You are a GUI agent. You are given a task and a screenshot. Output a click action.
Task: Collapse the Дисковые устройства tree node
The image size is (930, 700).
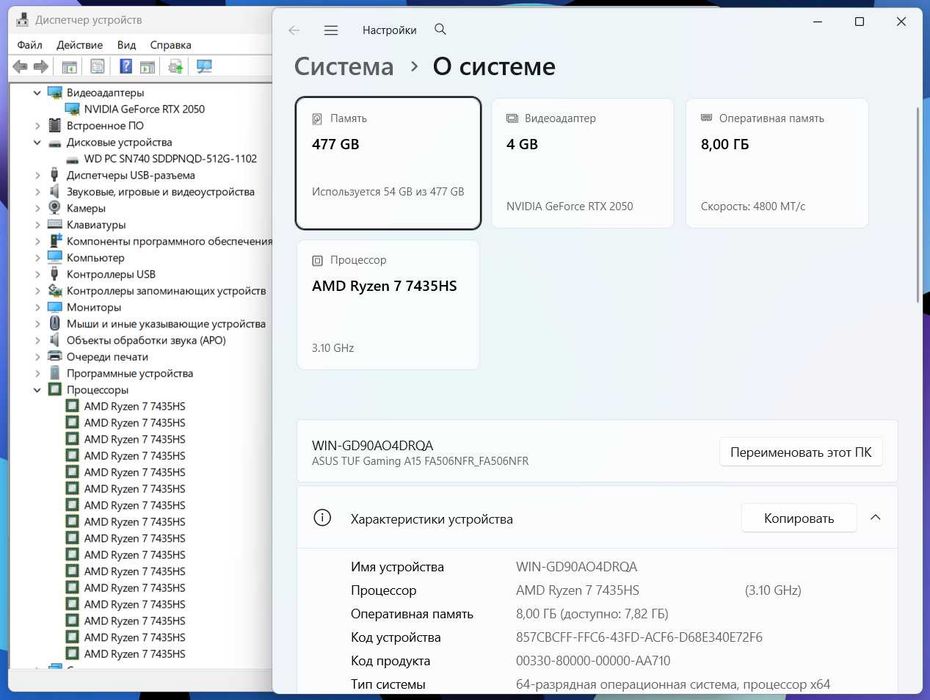(37, 142)
